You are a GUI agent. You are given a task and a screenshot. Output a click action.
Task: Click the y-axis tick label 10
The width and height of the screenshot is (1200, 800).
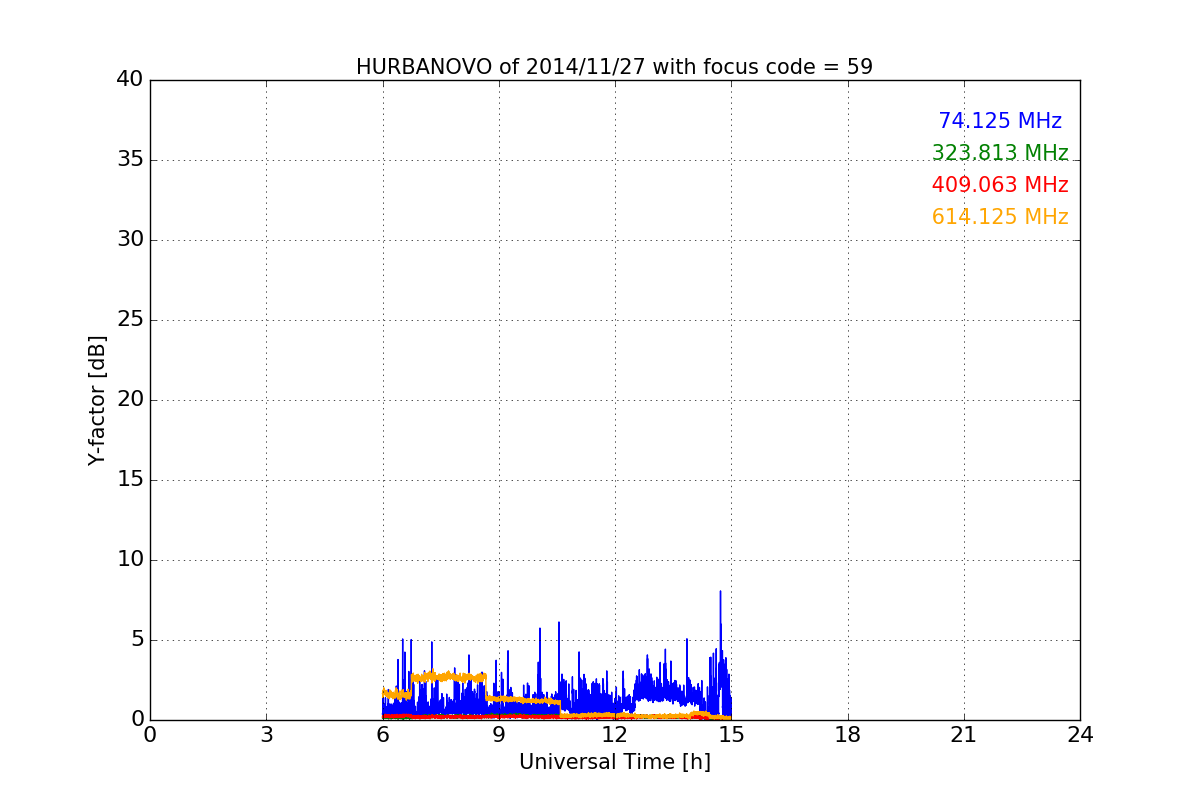point(130,560)
